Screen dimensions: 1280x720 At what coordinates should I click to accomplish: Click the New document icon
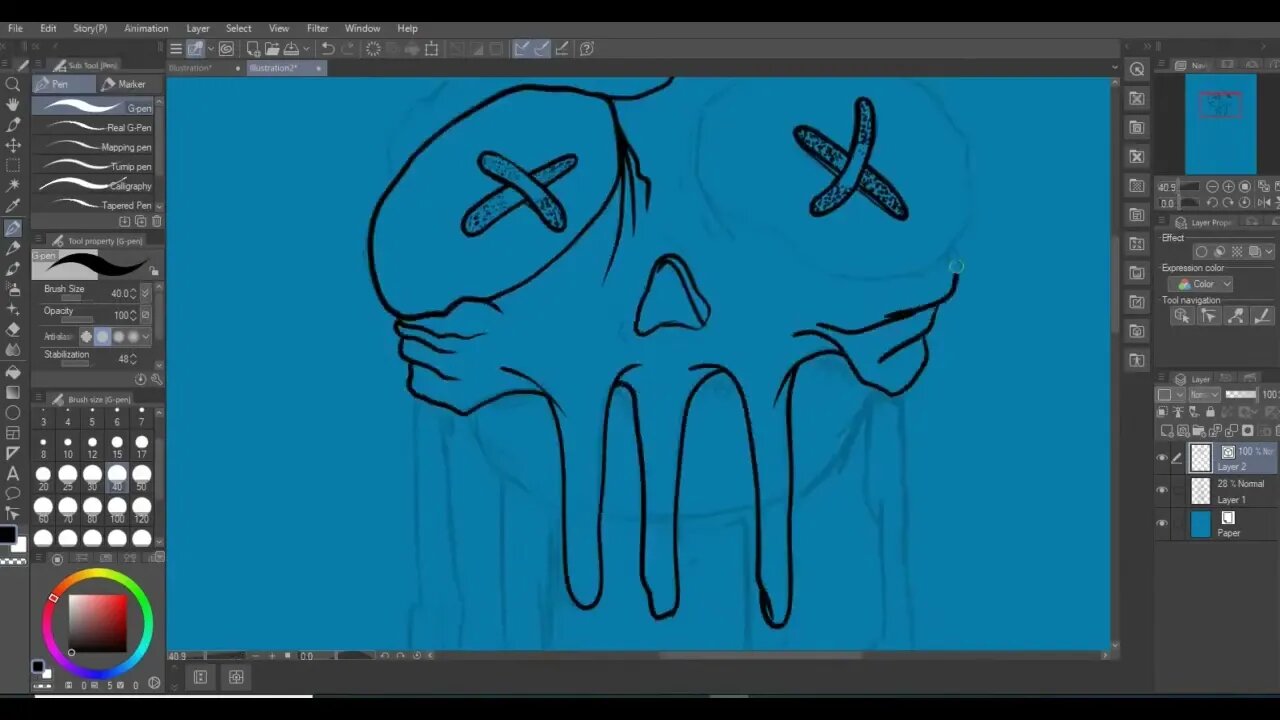tap(253, 48)
